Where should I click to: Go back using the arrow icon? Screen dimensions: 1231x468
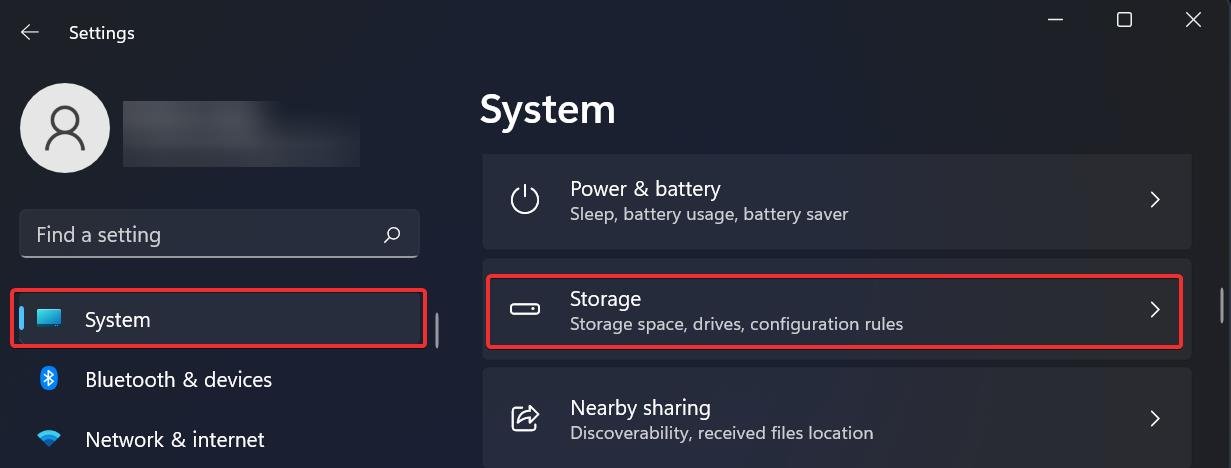(x=30, y=32)
